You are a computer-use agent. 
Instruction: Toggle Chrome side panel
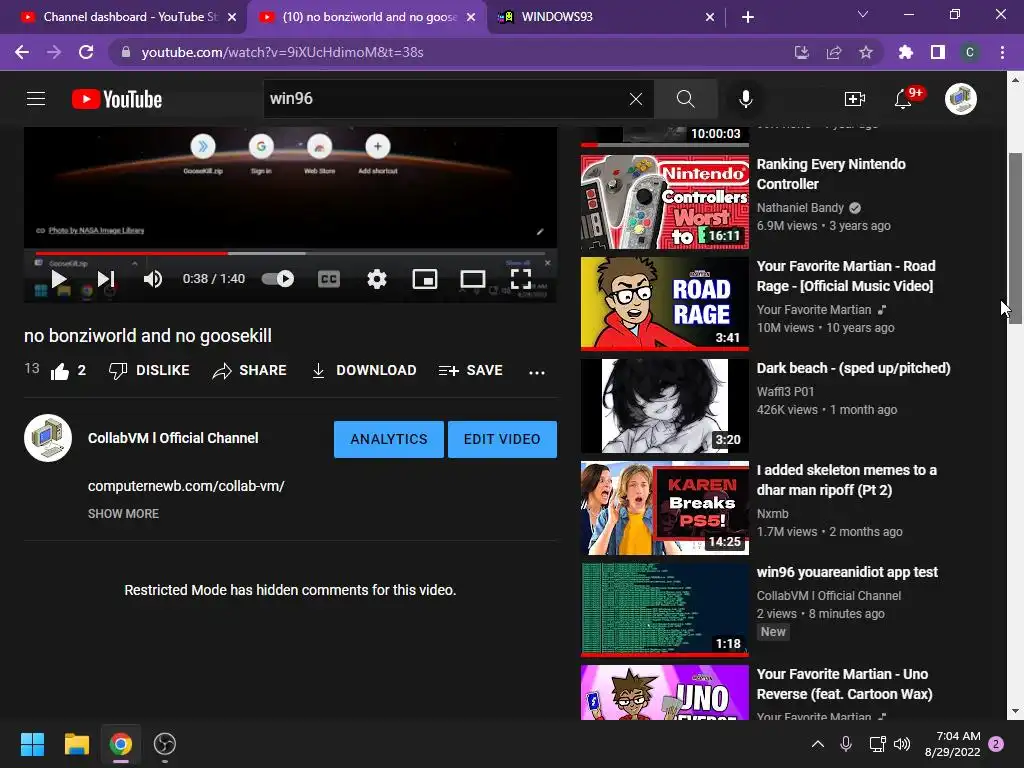938,52
